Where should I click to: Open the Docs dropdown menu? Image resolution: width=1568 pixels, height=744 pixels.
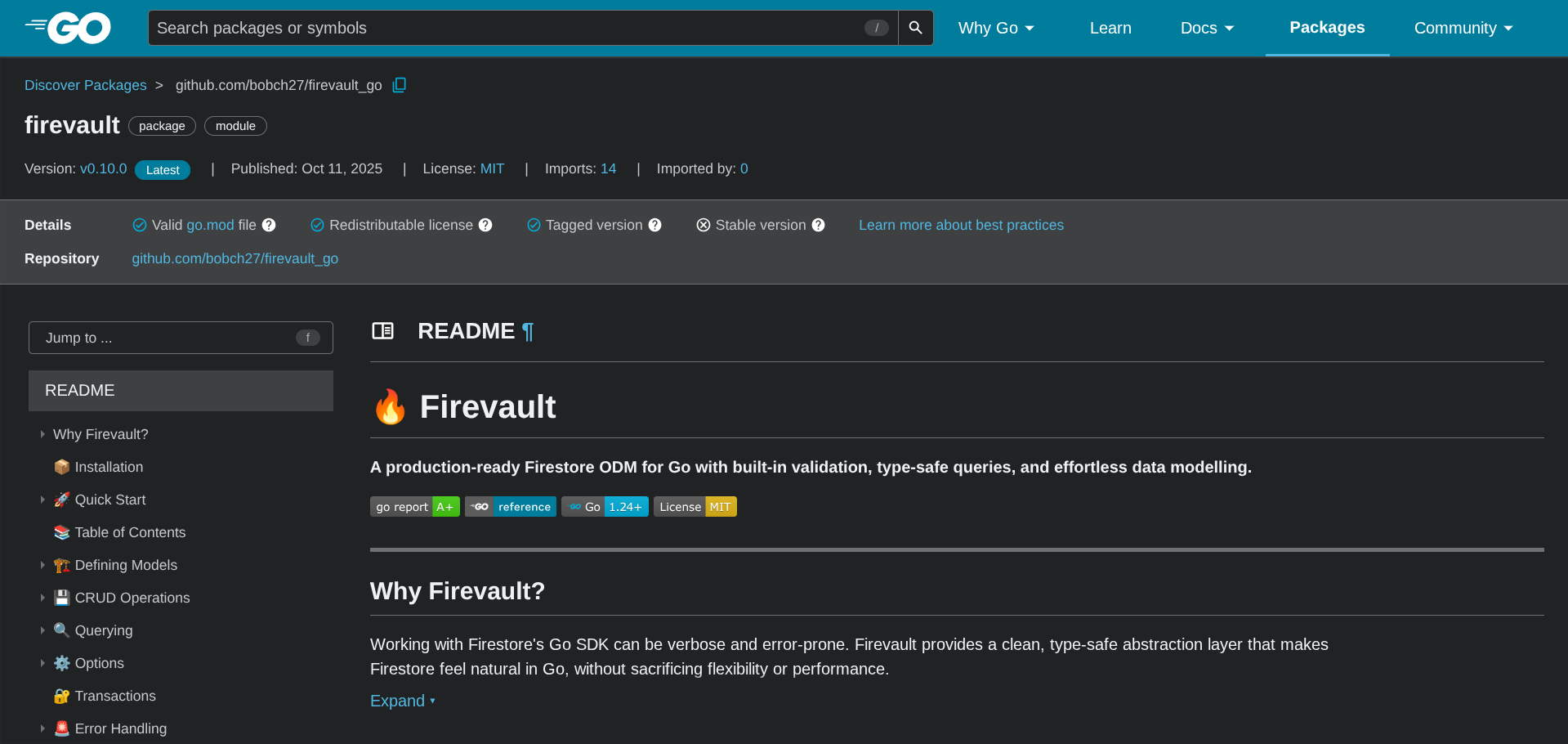[1207, 27]
